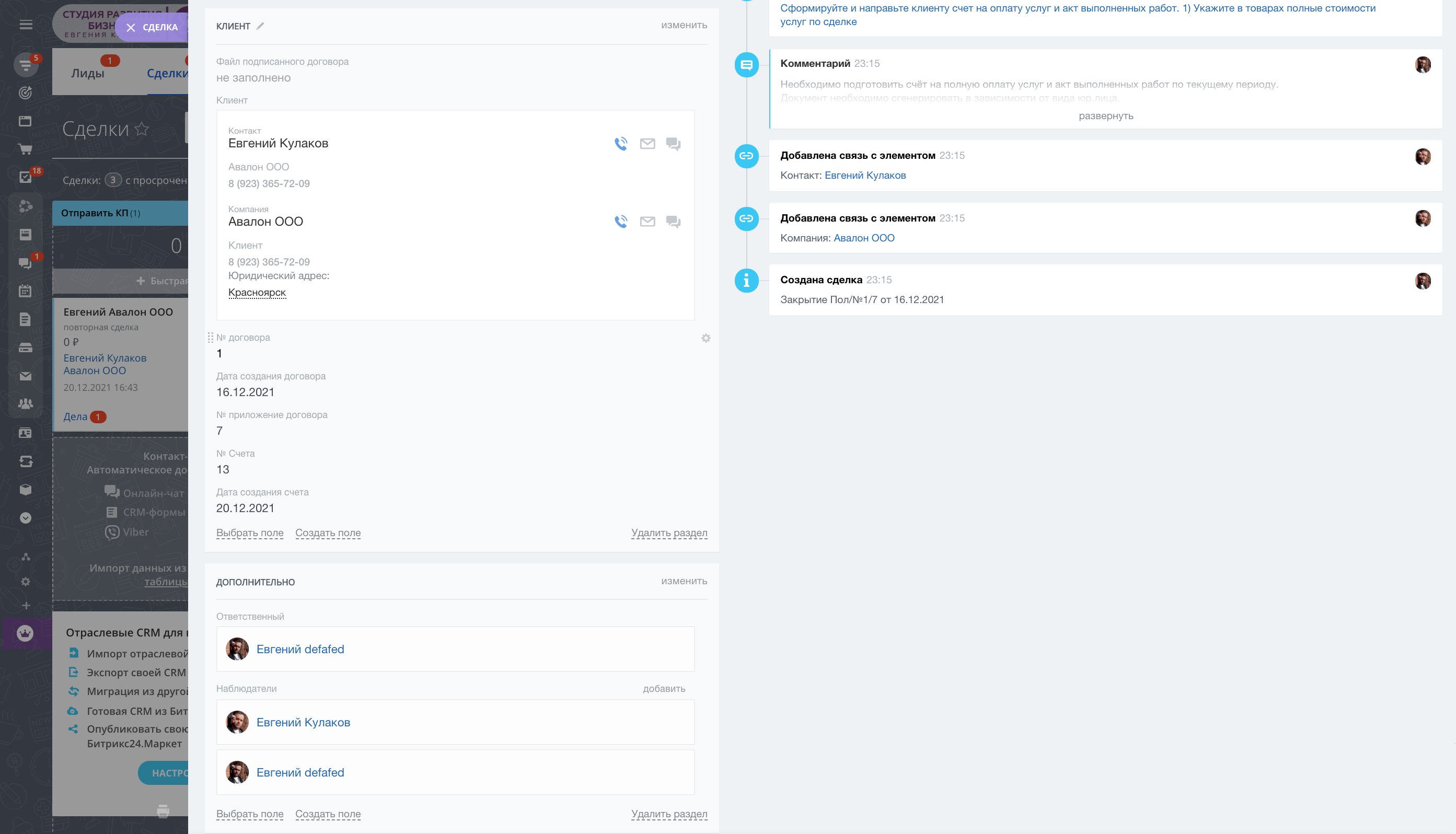Open the calendar icon in sidebar
Image resolution: width=1456 pixels, height=834 pixels.
coord(25,291)
